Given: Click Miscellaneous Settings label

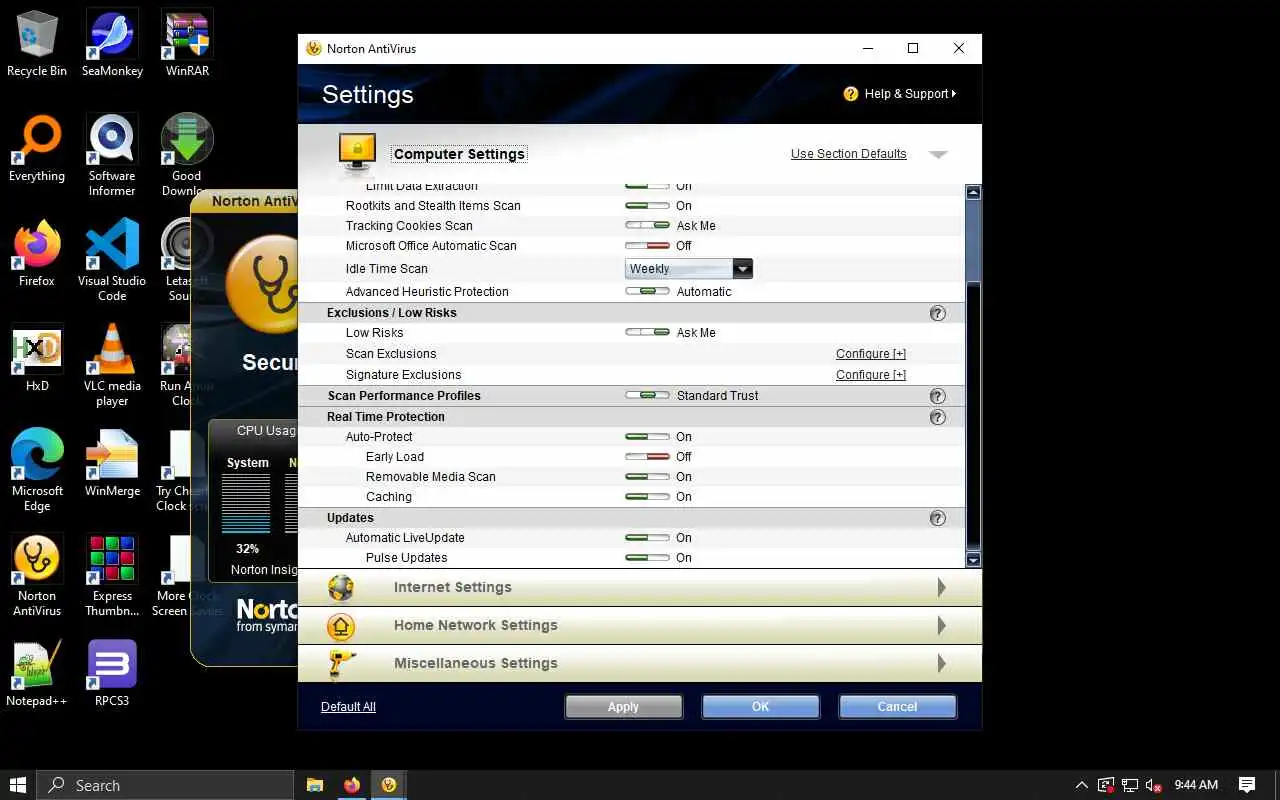Looking at the screenshot, I should [x=476, y=664].
